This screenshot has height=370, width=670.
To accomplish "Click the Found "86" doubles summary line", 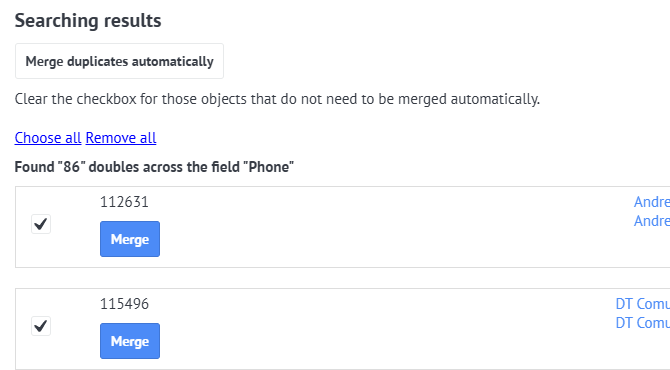I will [x=154, y=167].
